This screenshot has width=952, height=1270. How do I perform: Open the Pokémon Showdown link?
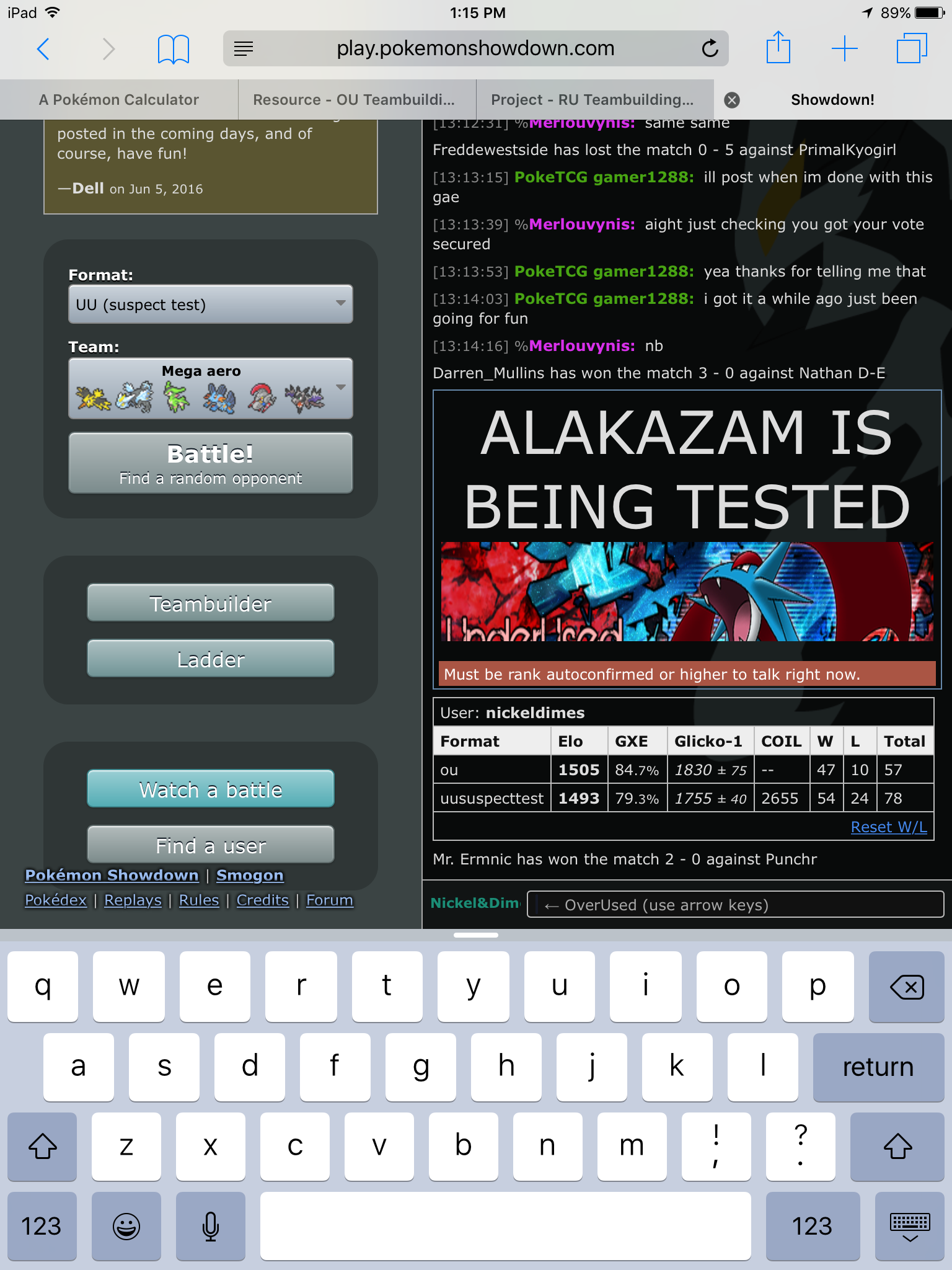click(112, 875)
